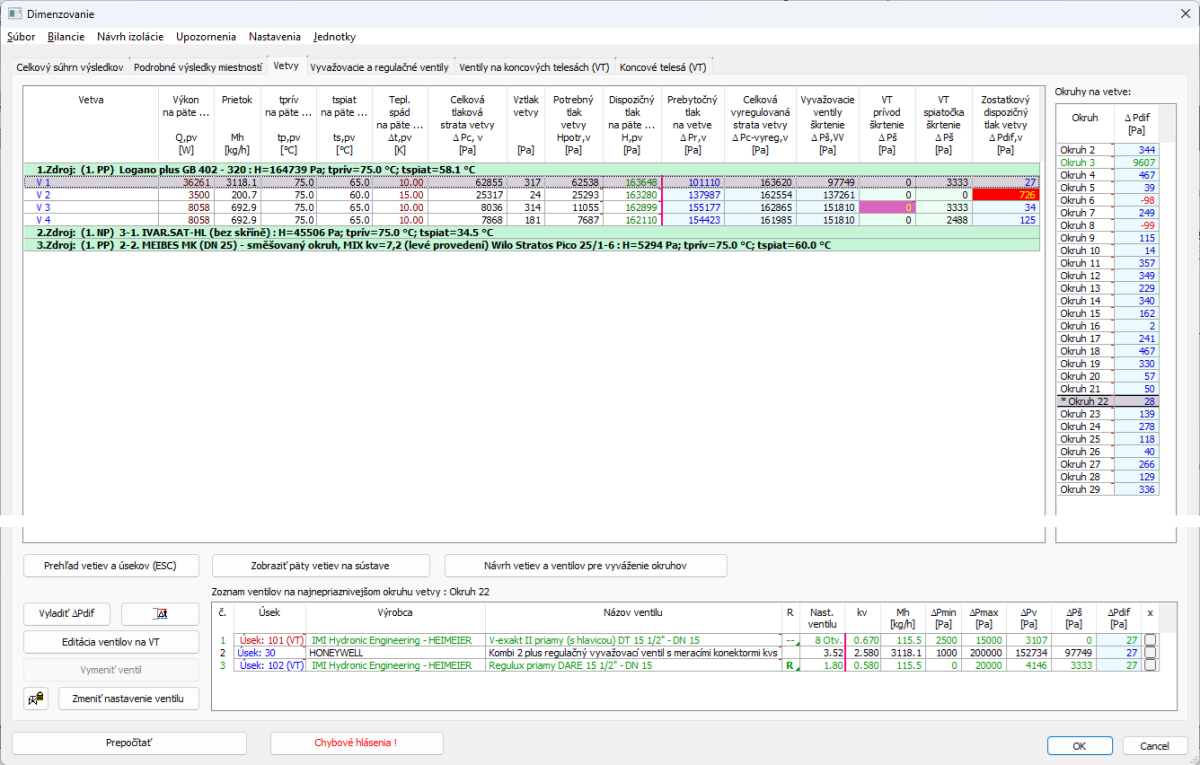The image size is (1200, 765).
Task: Click the valve lock icon button
Action: 36,698
